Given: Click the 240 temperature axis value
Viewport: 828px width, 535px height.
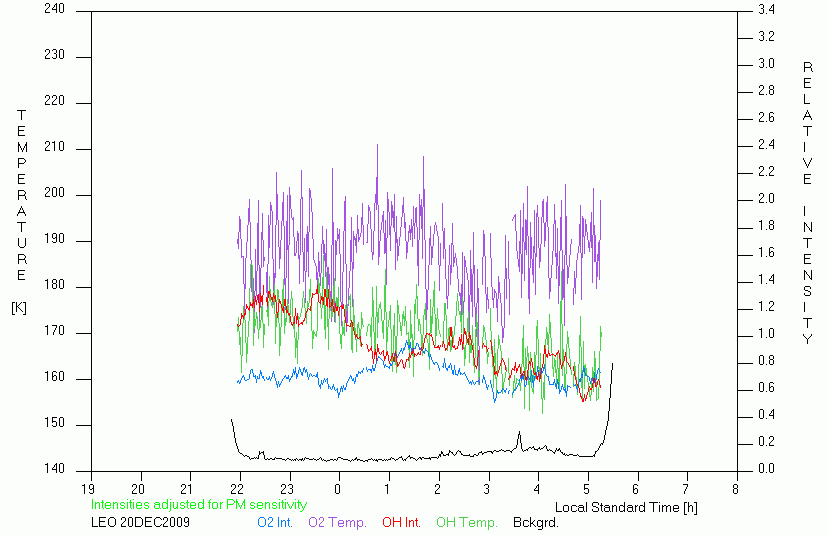Looking at the screenshot, I should point(54,9).
